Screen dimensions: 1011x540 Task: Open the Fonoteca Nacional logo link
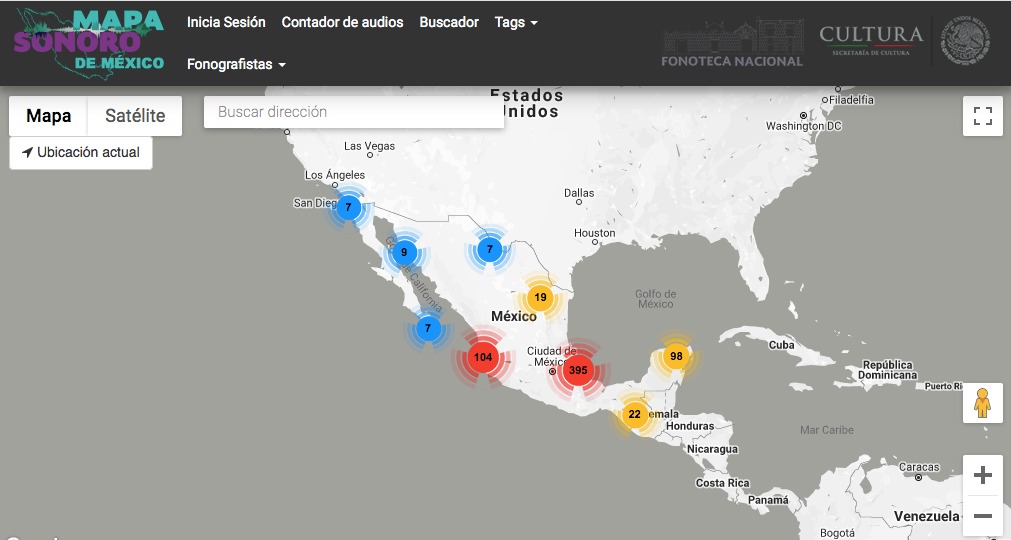click(x=732, y=43)
